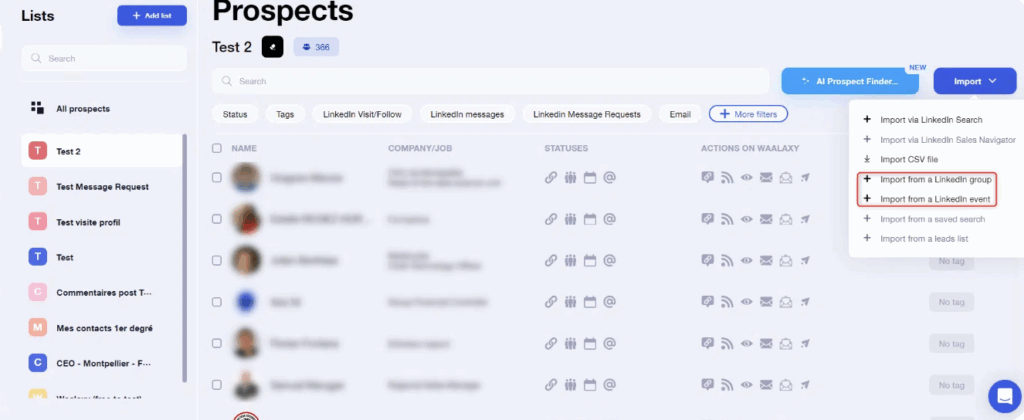Tick the checkbox of the fifth prospect row
1024x420 pixels.
217,343
